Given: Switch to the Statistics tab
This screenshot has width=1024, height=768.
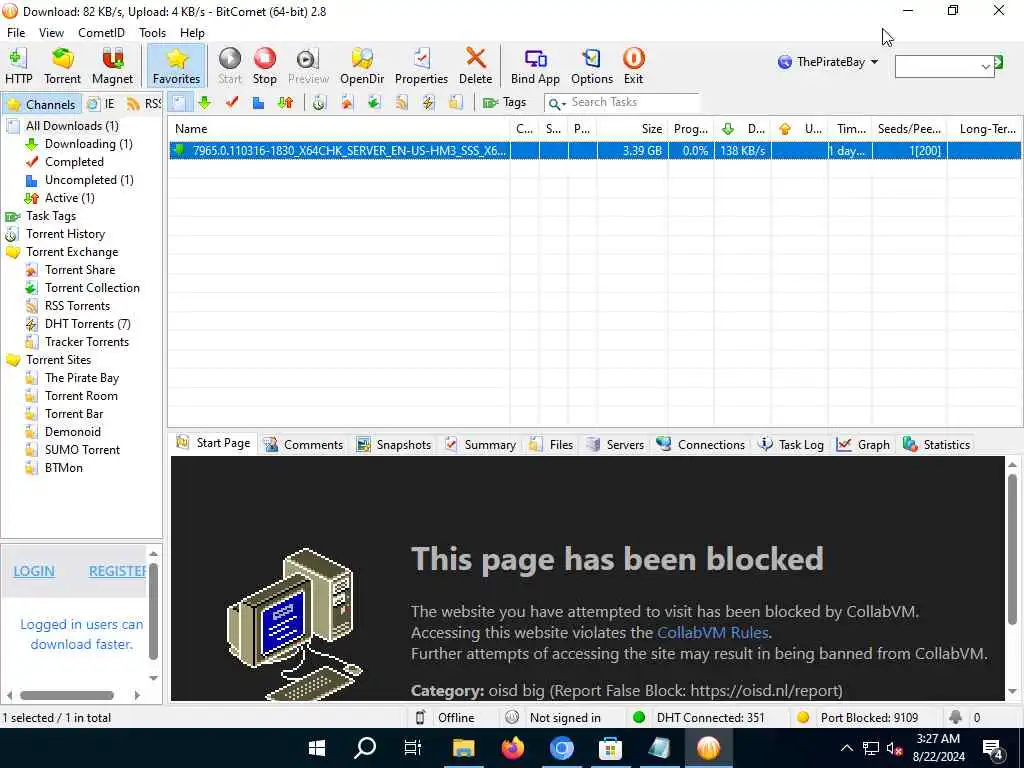Looking at the screenshot, I should (x=936, y=445).
